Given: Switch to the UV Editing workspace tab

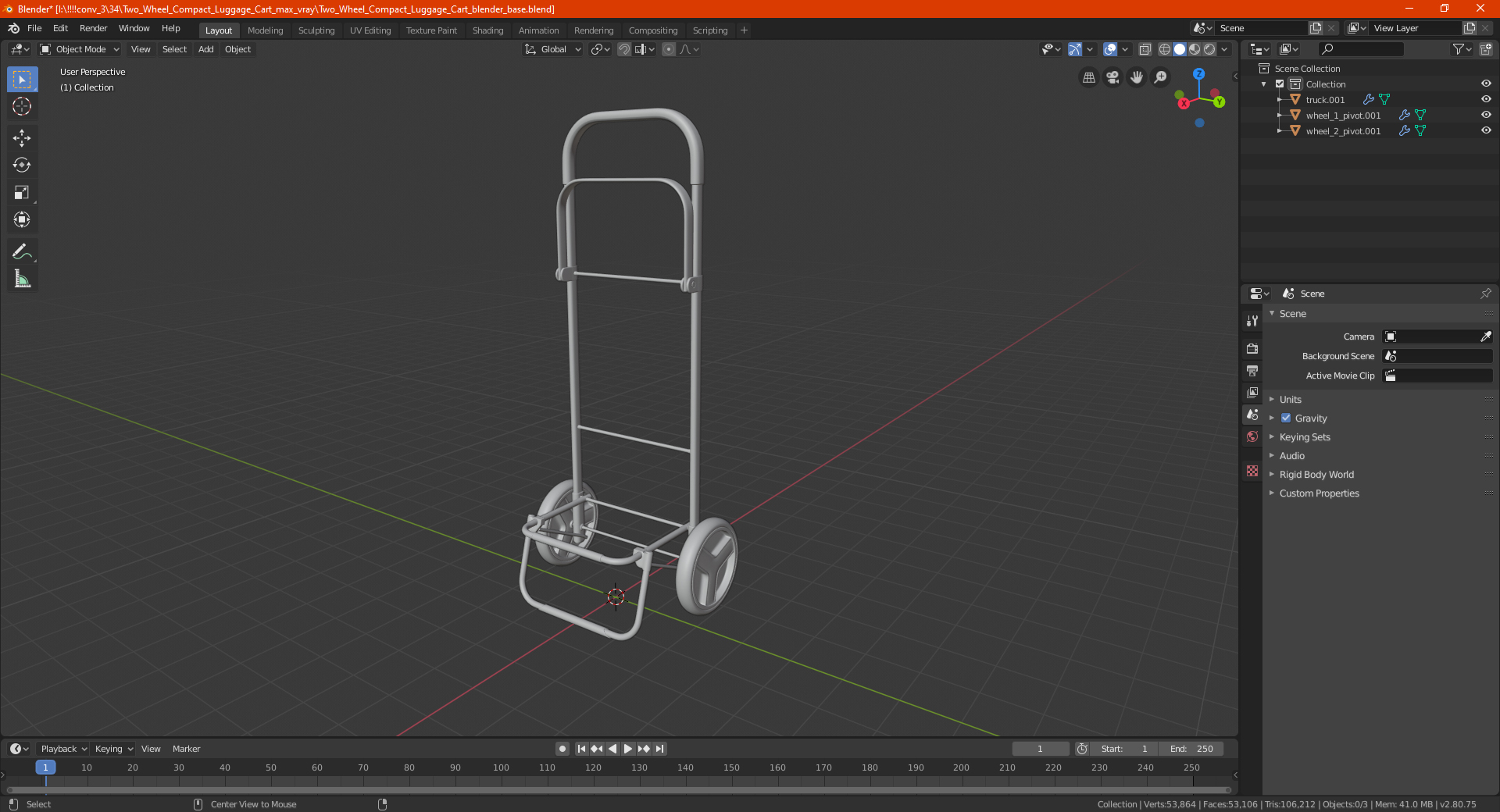Looking at the screenshot, I should [370, 30].
